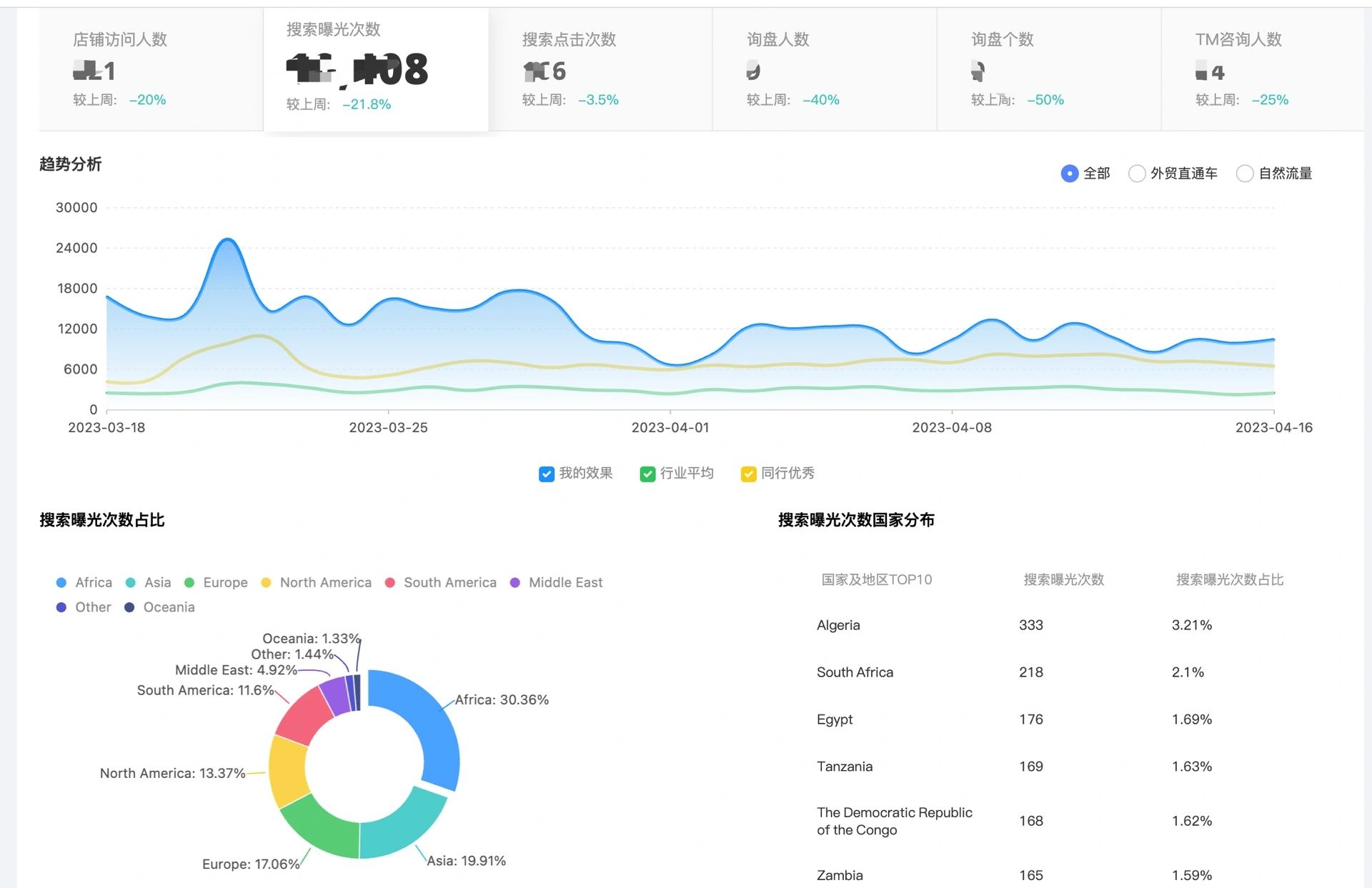Uncheck the 我的效果 checkbox
The width and height of the screenshot is (1372, 888).
(x=547, y=474)
